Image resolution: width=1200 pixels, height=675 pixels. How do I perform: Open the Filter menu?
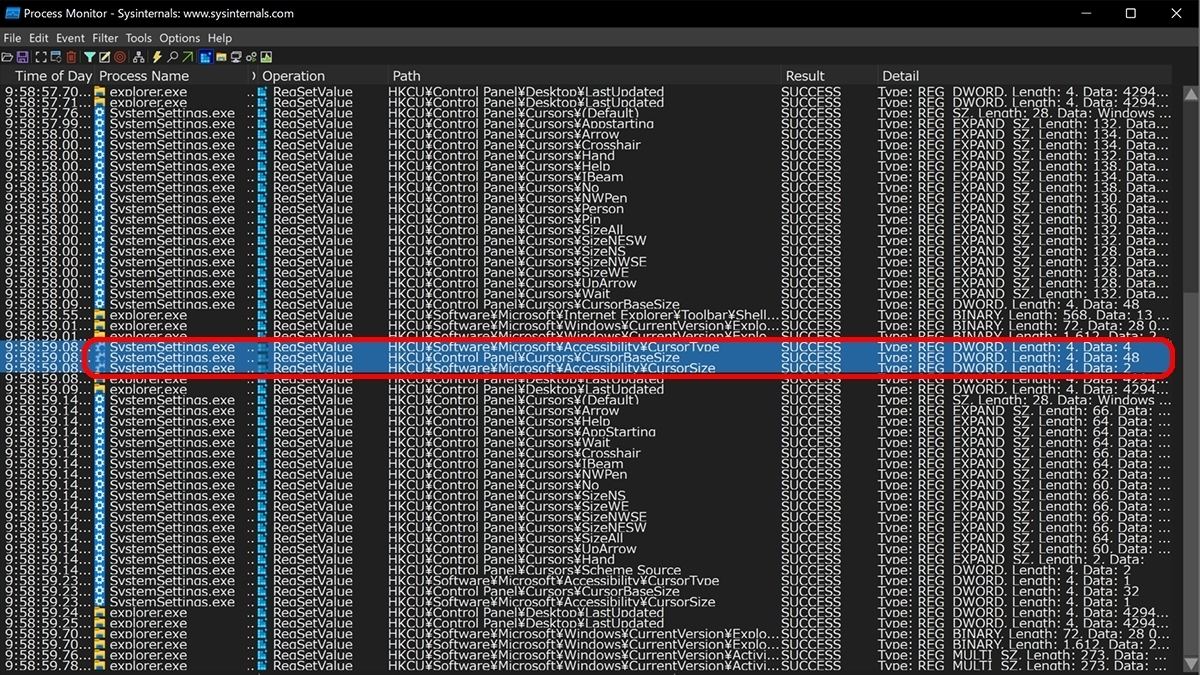pos(105,38)
